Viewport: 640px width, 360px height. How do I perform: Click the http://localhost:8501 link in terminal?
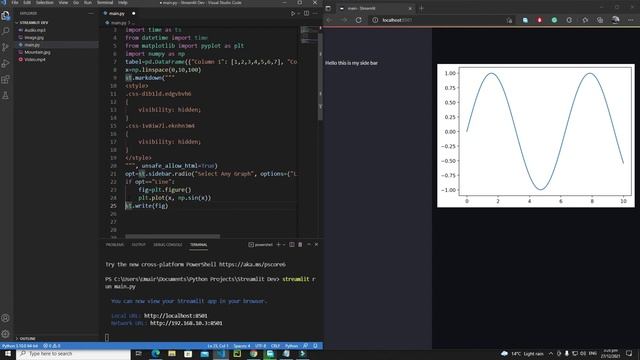pyautogui.click(x=176, y=316)
